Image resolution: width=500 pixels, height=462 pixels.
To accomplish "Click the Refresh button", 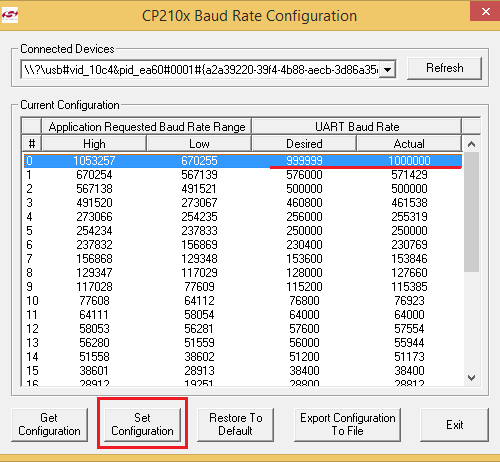I will (444, 68).
